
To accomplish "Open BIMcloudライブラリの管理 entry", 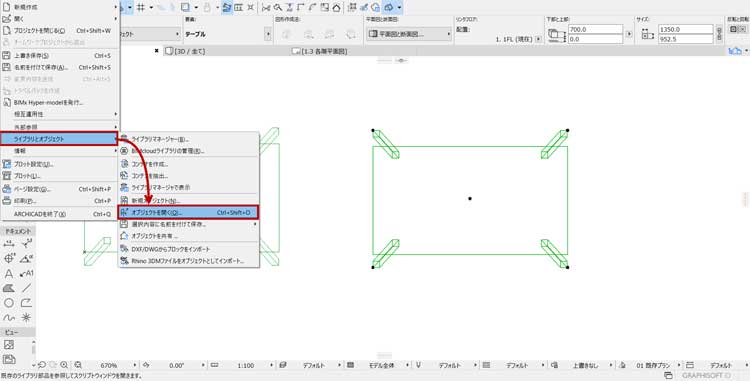I will tap(188, 151).
